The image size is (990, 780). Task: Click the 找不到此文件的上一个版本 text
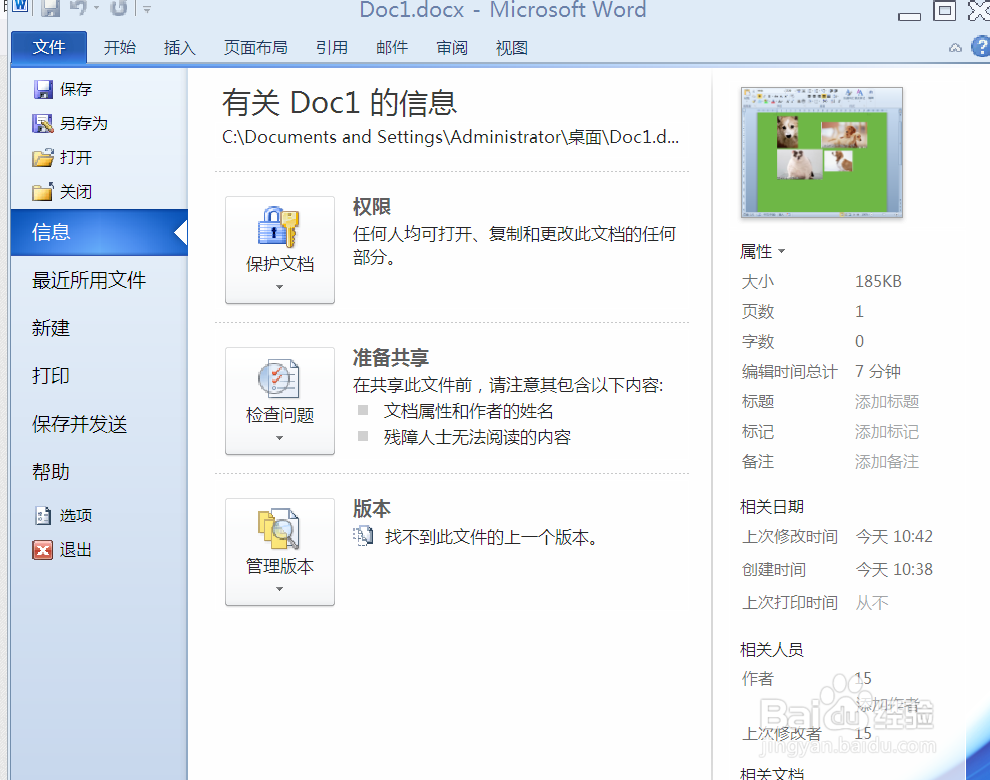pyautogui.click(x=491, y=537)
